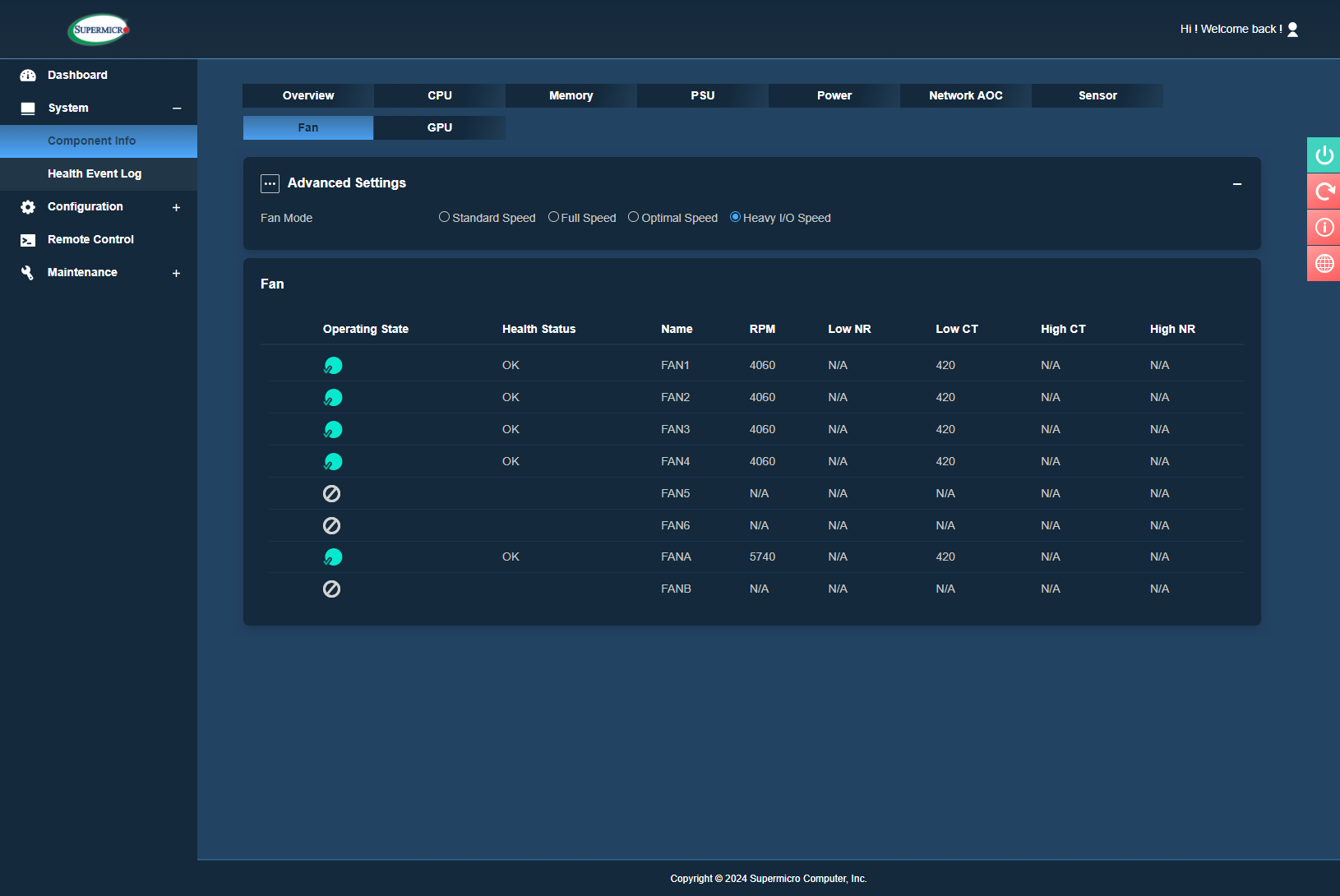Click FAN2 operating state icon
This screenshot has height=896, width=1340.
tap(333, 398)
